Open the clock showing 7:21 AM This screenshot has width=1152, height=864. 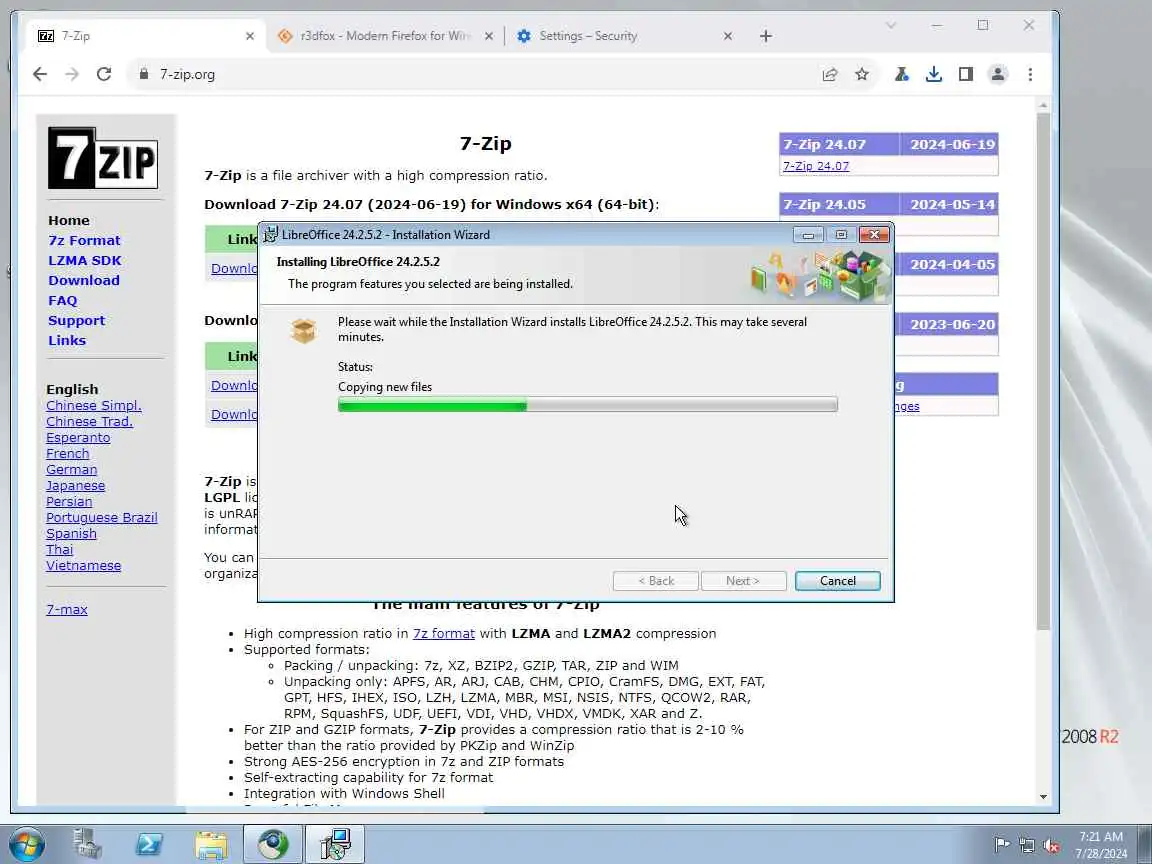1101,845
